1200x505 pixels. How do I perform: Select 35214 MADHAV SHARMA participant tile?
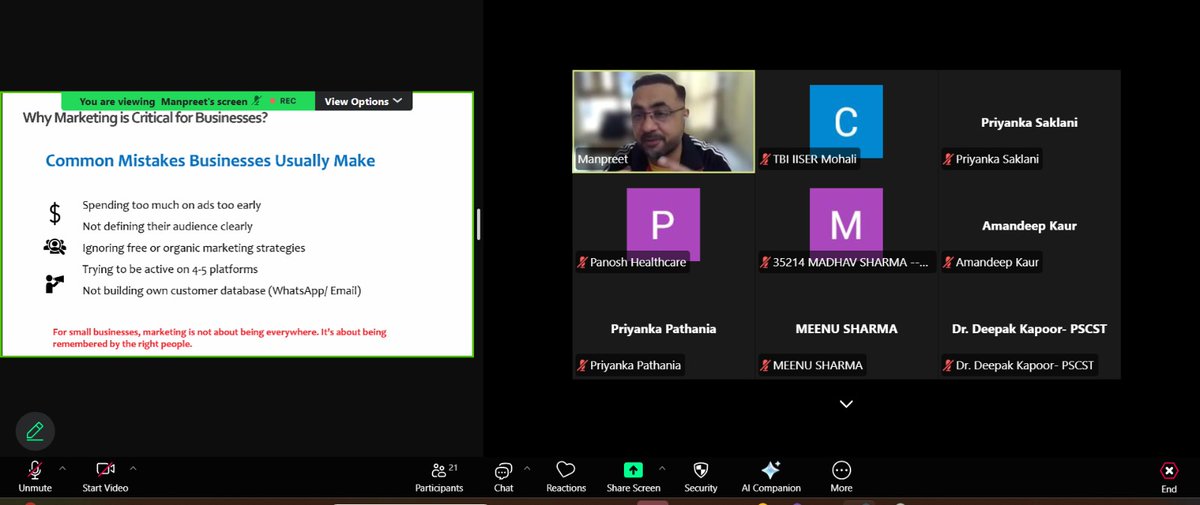[x=846, y=224]
